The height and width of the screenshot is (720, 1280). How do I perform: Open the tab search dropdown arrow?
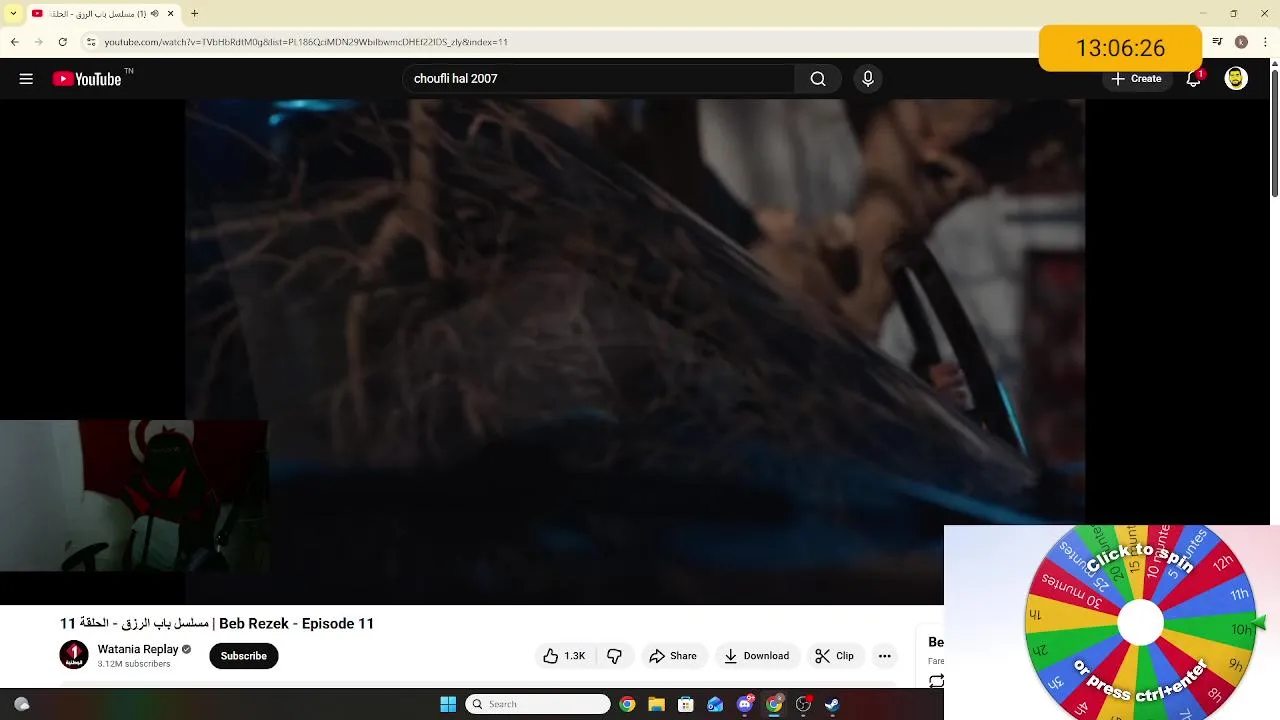pyautogui.click(x=13, y=14)
